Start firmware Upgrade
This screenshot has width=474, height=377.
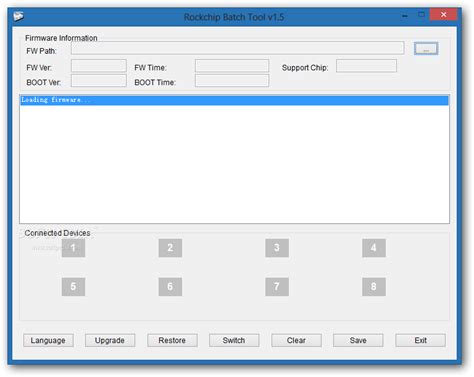pyautogui.click(x=110, y=340)
